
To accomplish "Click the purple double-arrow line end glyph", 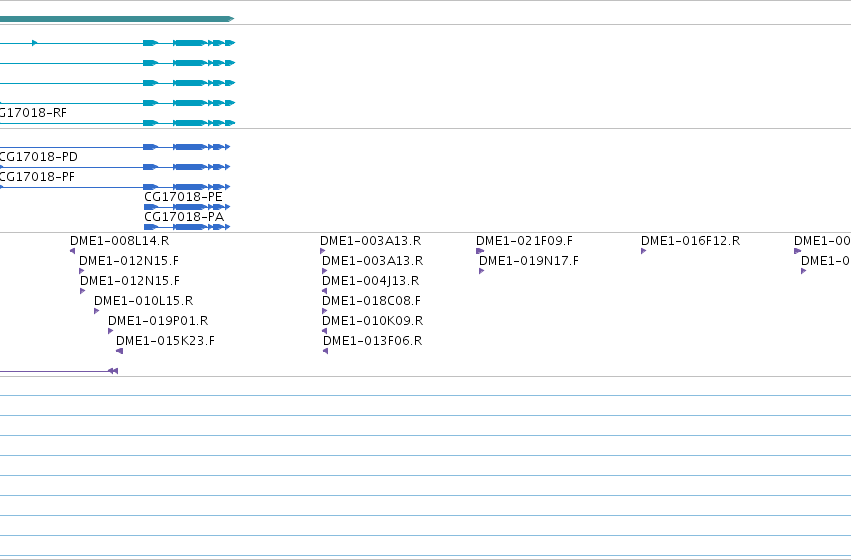I will click(113, 371).
